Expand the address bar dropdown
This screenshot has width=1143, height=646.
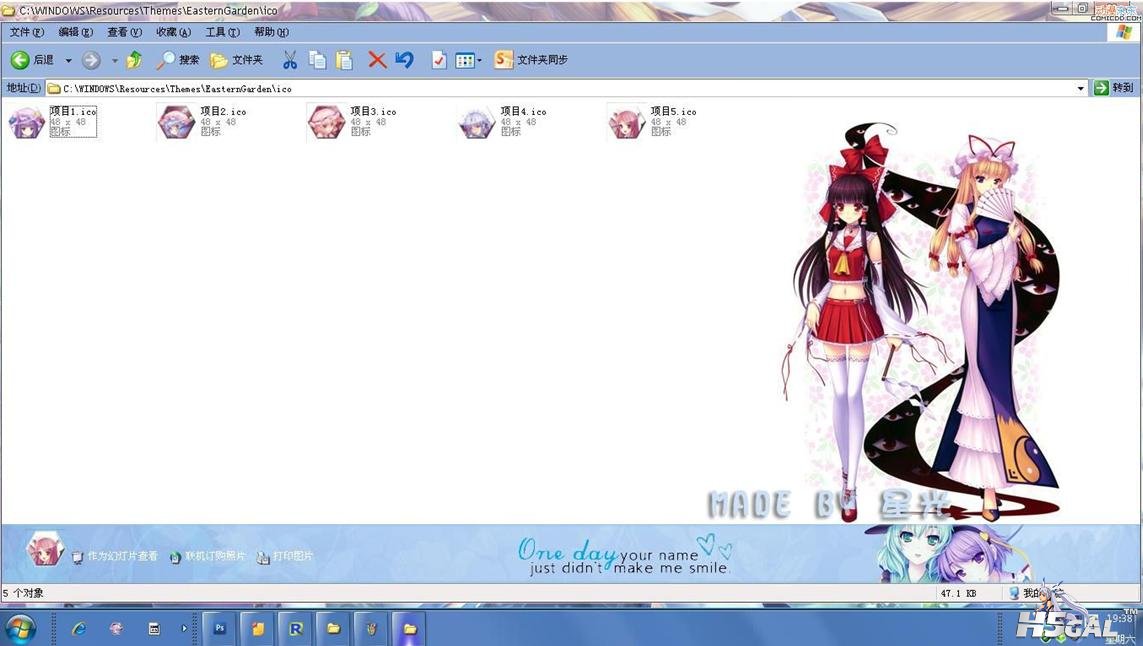[x=1080, y=88]
